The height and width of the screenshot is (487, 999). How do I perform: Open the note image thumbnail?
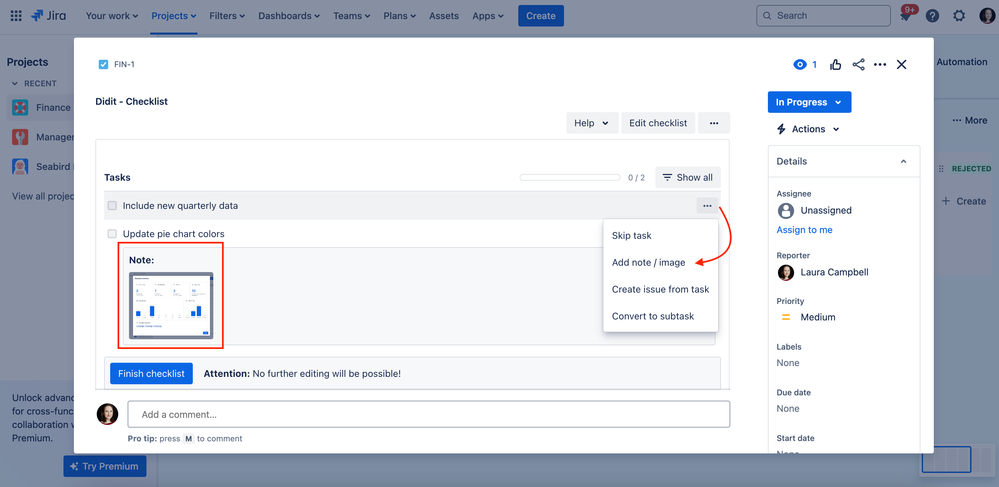[x=171, y=306]
